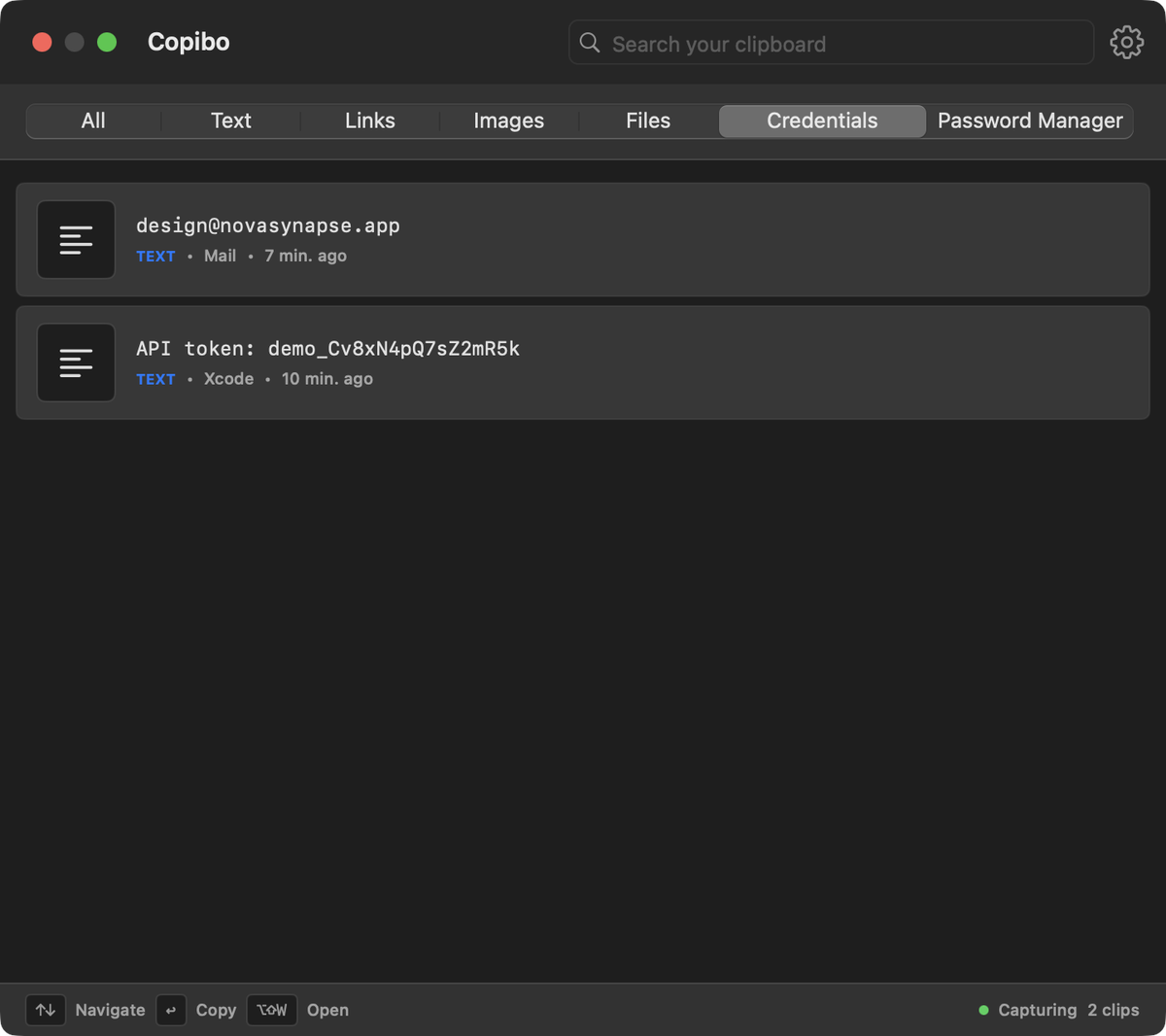This screenshot has width=1166, height=1036.
Task: Click the green Capturing status dot
Action: [x=983, y=1011]
